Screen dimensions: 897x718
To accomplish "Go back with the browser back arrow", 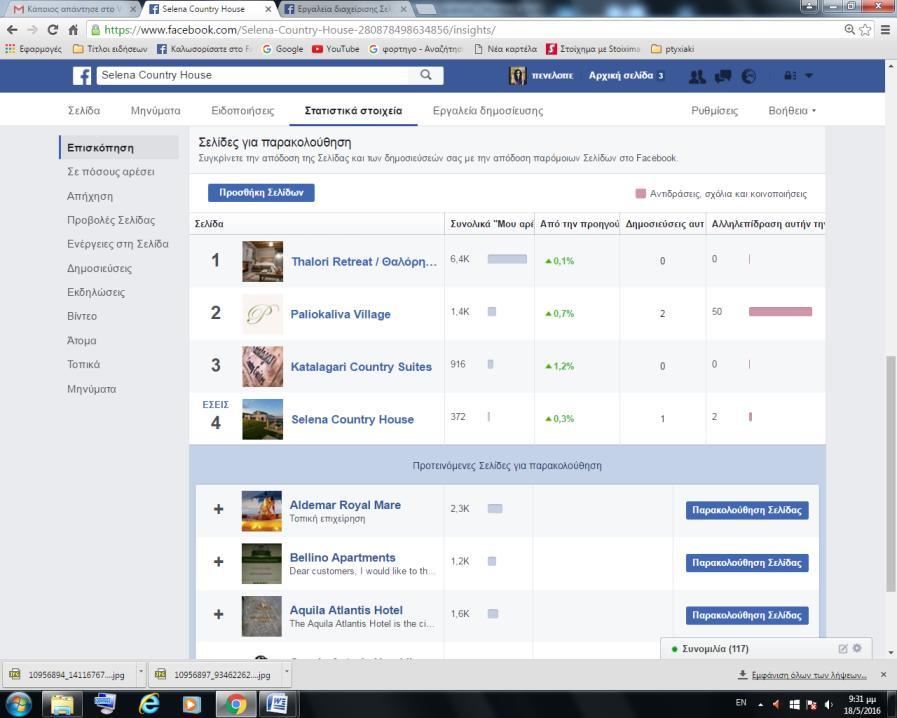I will (12, 30).
